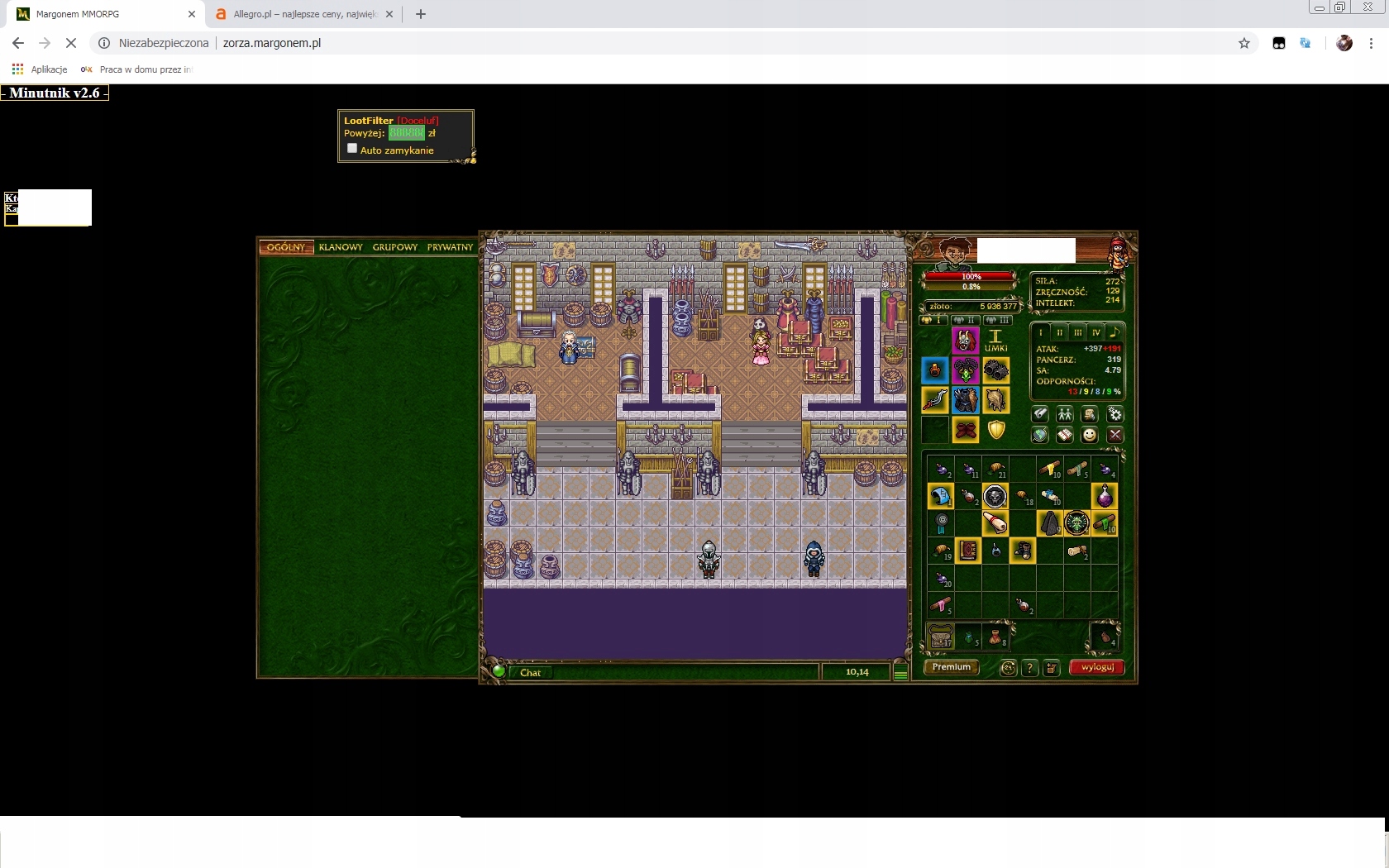
Task: Select stats tab IV
Action: point(1096,332)
